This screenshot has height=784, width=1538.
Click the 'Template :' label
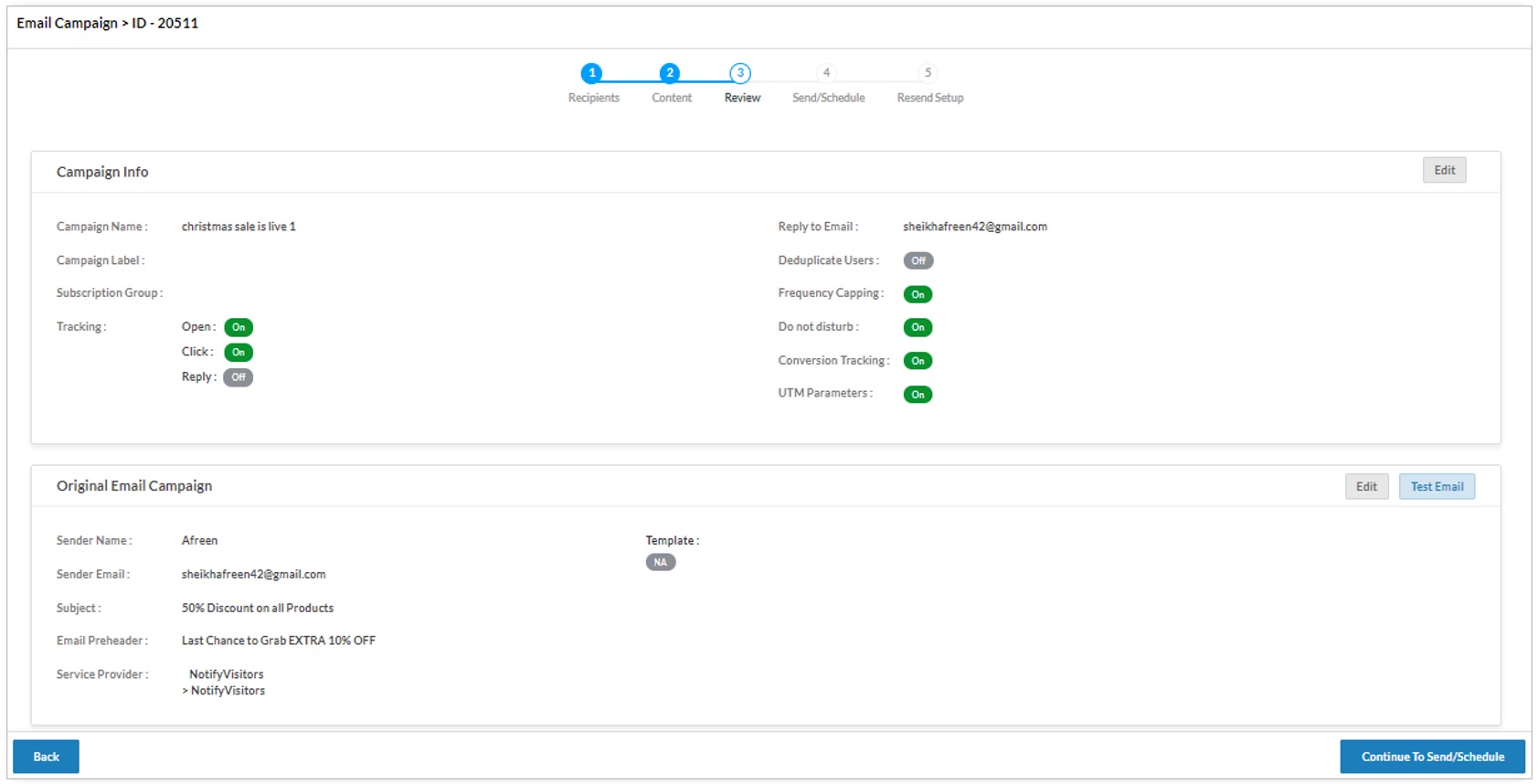point(673,541)
